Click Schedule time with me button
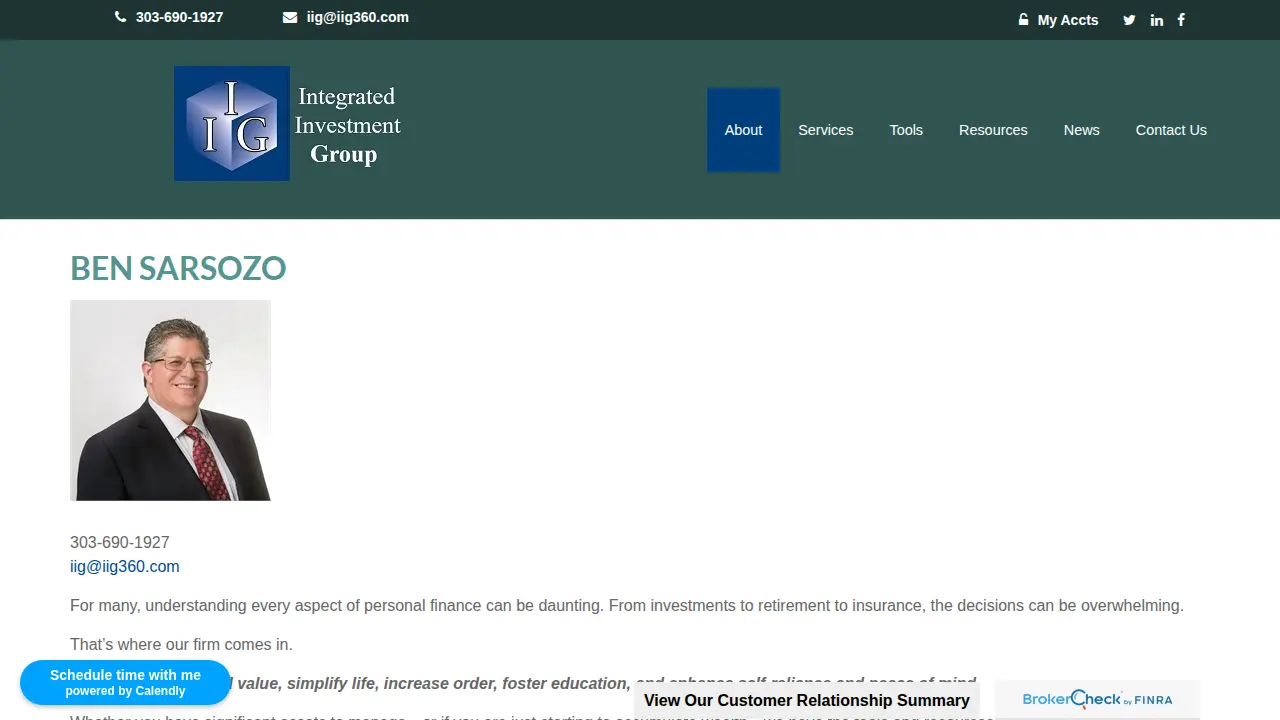Image resolution: width=1280 pixels, height=720 pixels. click(125, 682)
